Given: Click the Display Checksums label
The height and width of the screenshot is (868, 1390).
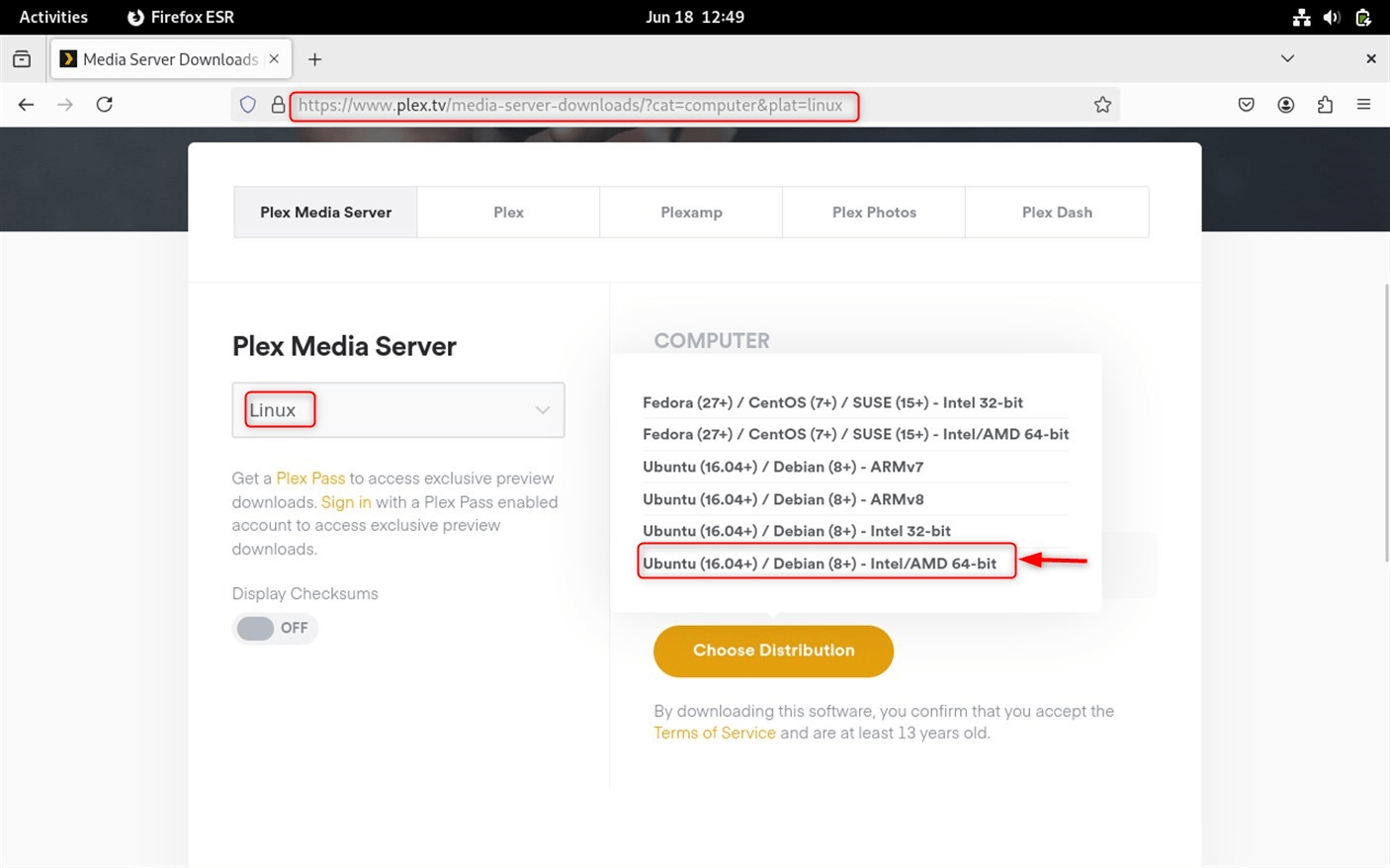Looking at the screenshot, I should point(304,594).
